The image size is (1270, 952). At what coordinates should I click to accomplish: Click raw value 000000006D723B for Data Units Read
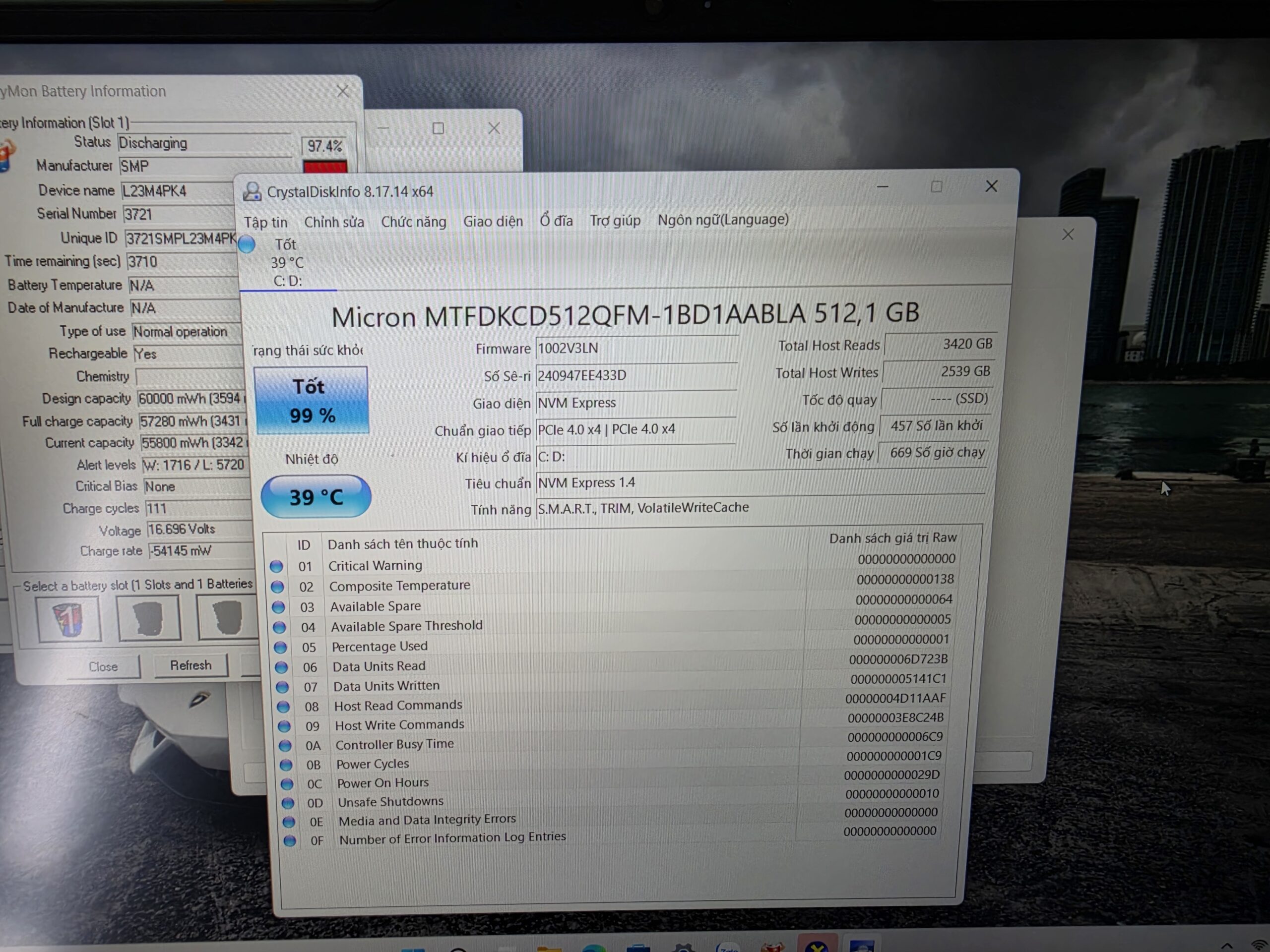pos(898,659)
